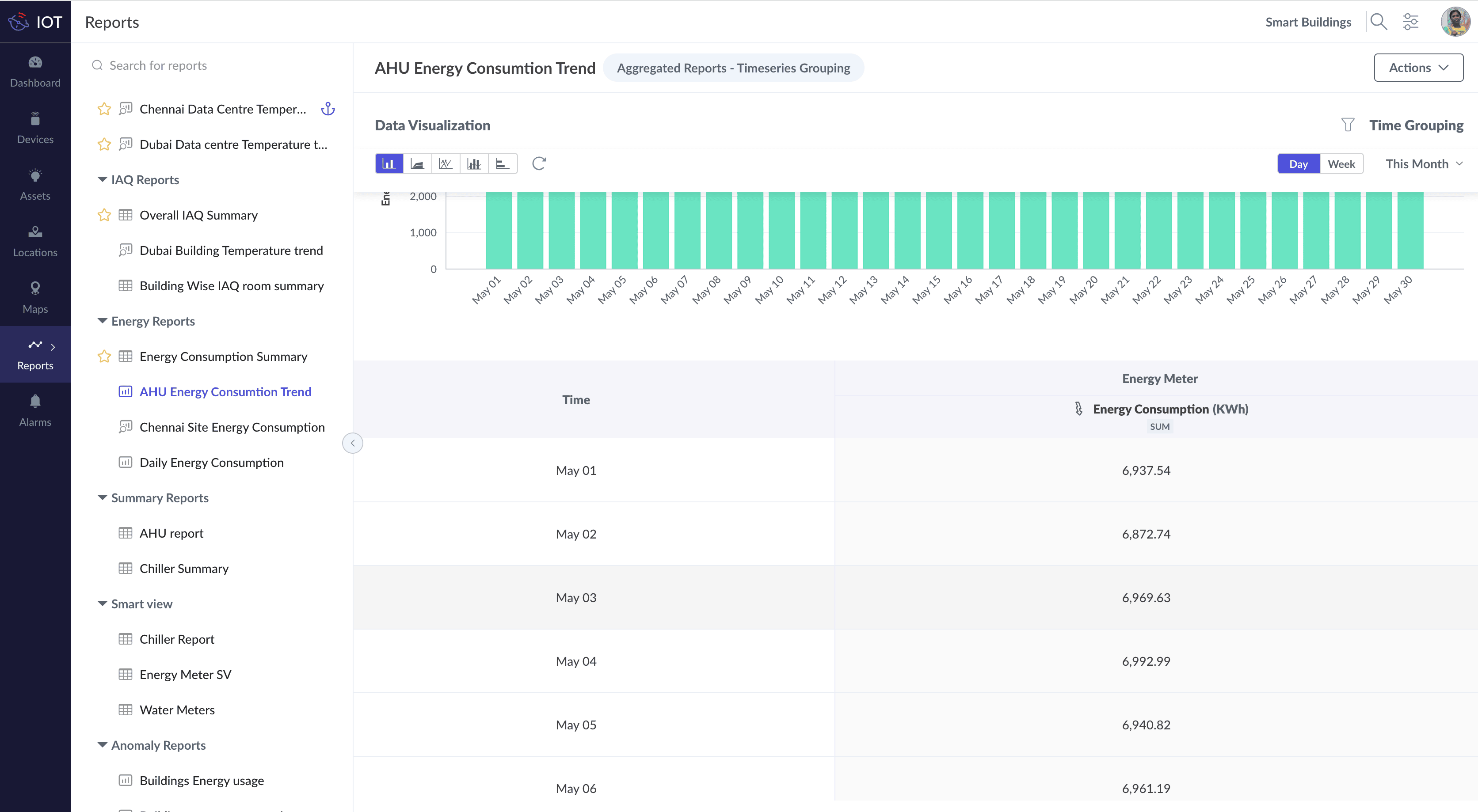Open the Actions dropdown menu
The image size is (1478, 812).
coord(1418,68)
